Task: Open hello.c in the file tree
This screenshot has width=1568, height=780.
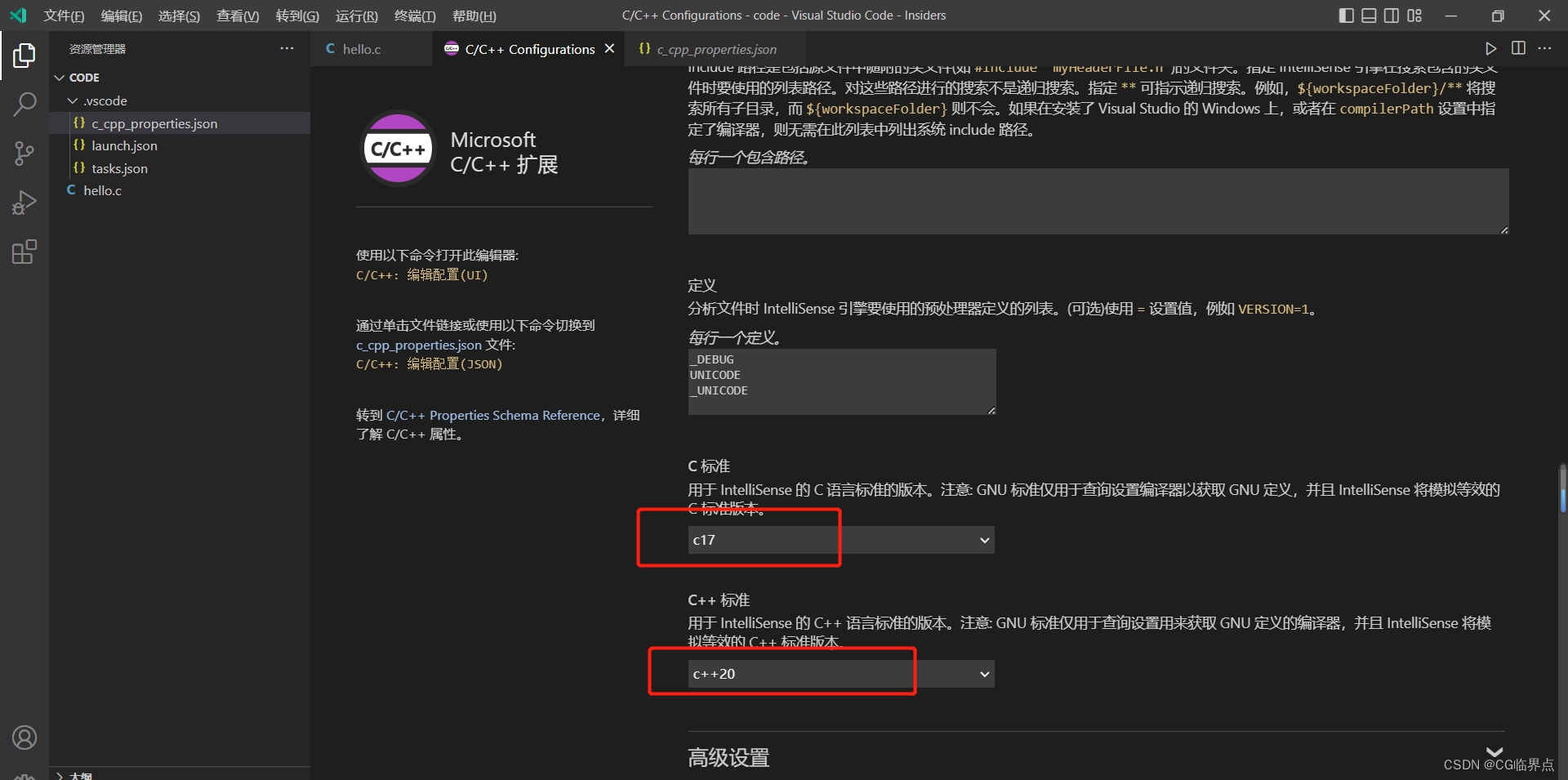Action: click(180, 190)
